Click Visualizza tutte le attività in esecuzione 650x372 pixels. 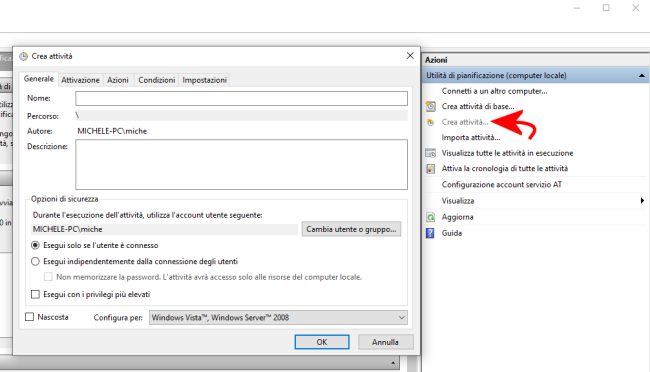(x=507, y=153)
